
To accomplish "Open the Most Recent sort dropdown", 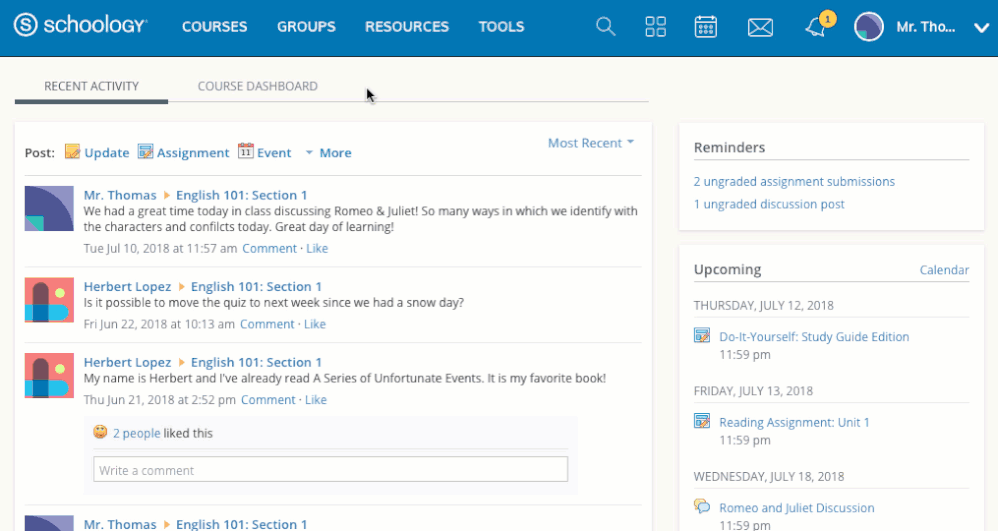I will (591, 143).
